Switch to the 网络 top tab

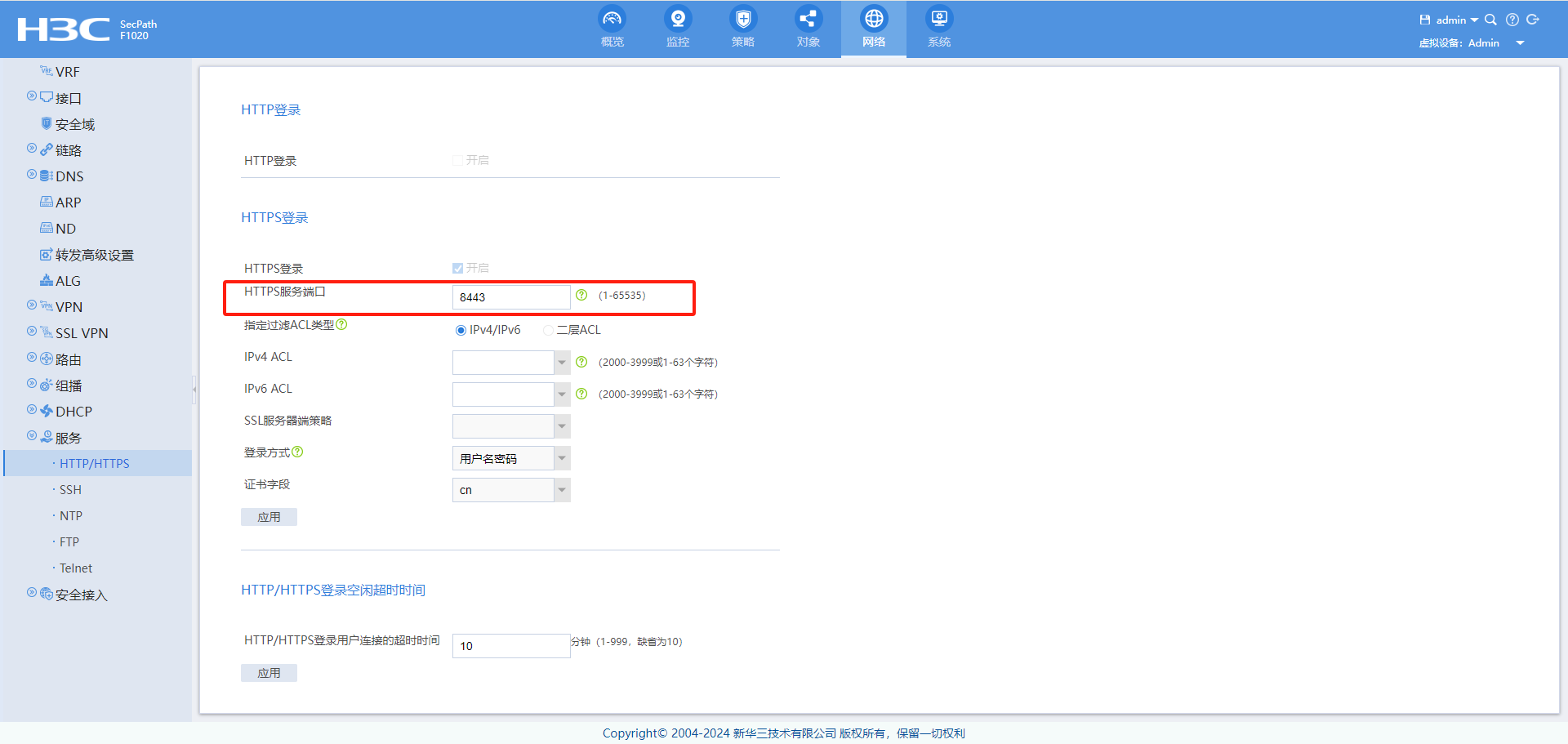(874, 29)
